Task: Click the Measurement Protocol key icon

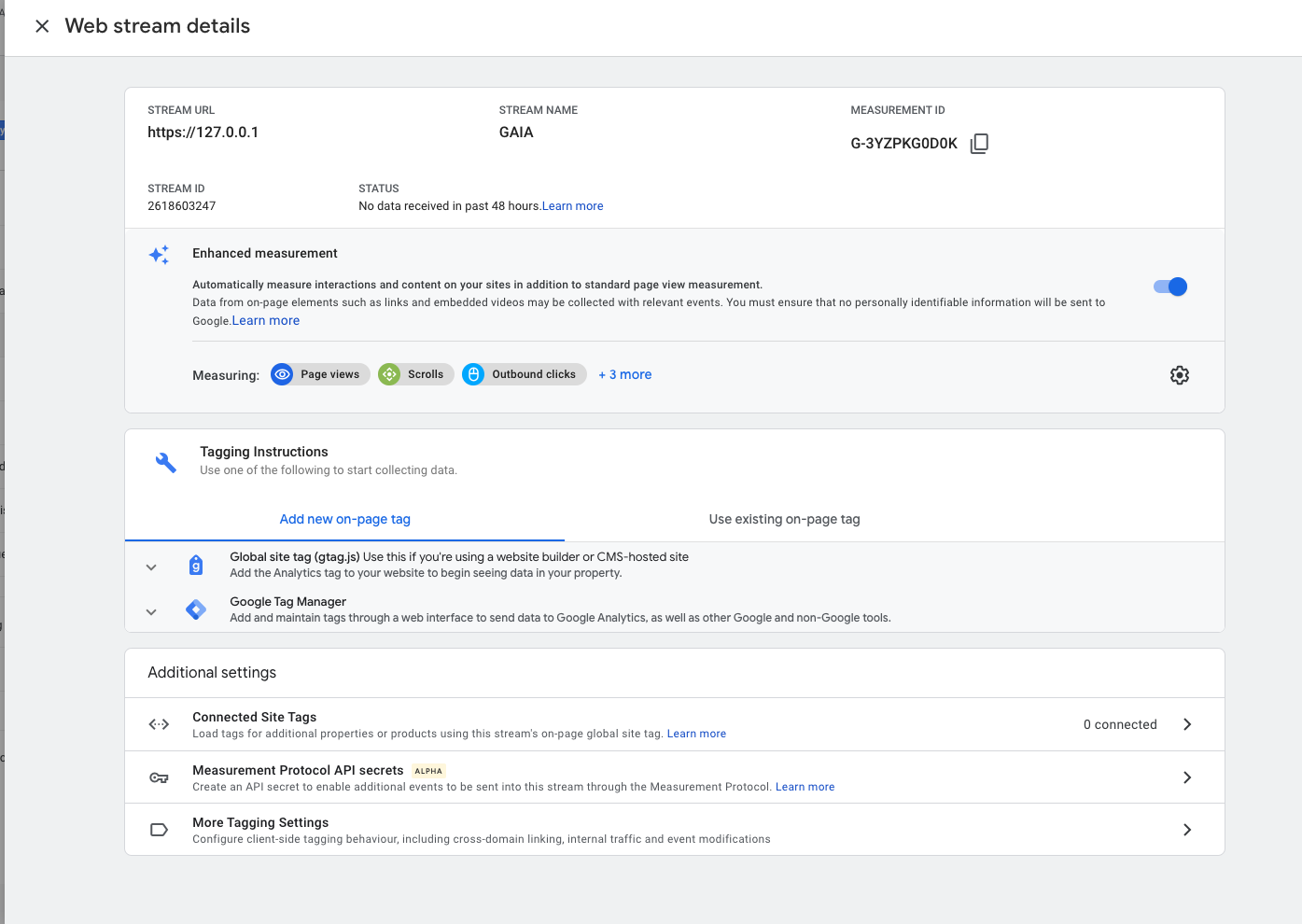Action: pos(160,777)
